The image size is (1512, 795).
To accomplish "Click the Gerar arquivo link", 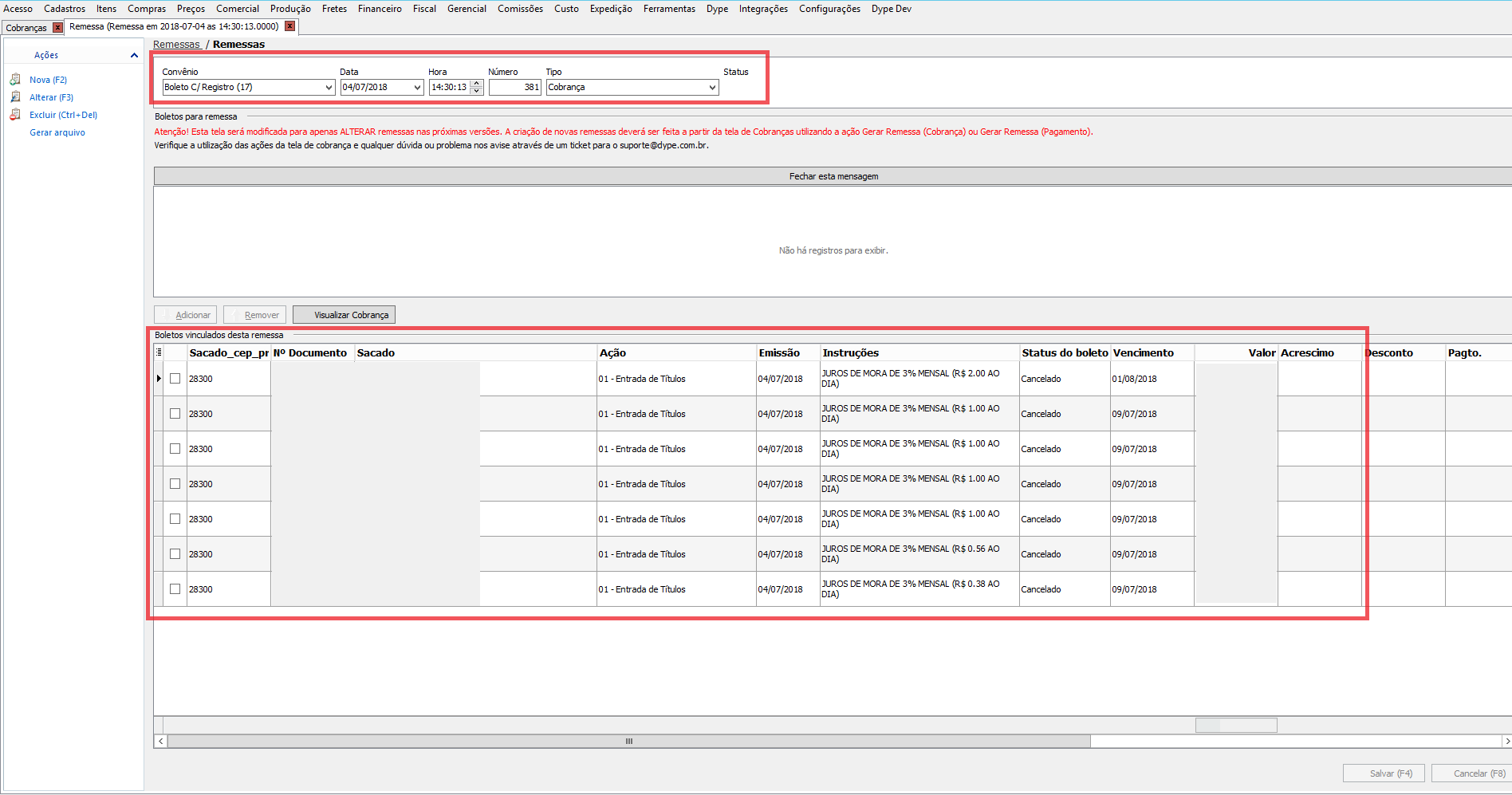I will pos(57,132).
